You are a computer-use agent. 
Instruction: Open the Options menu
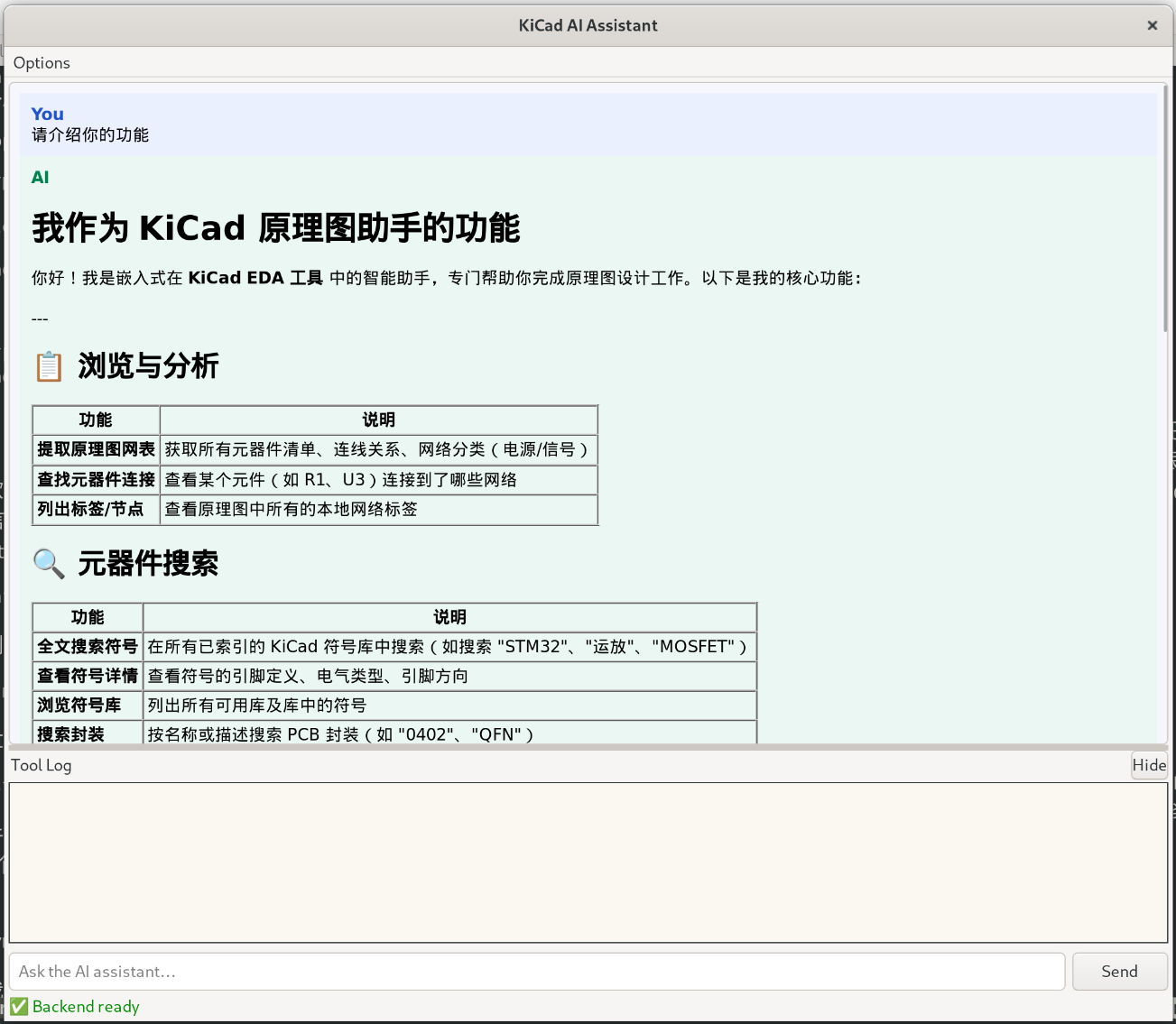pyautogui.click(x=42, y=62)
